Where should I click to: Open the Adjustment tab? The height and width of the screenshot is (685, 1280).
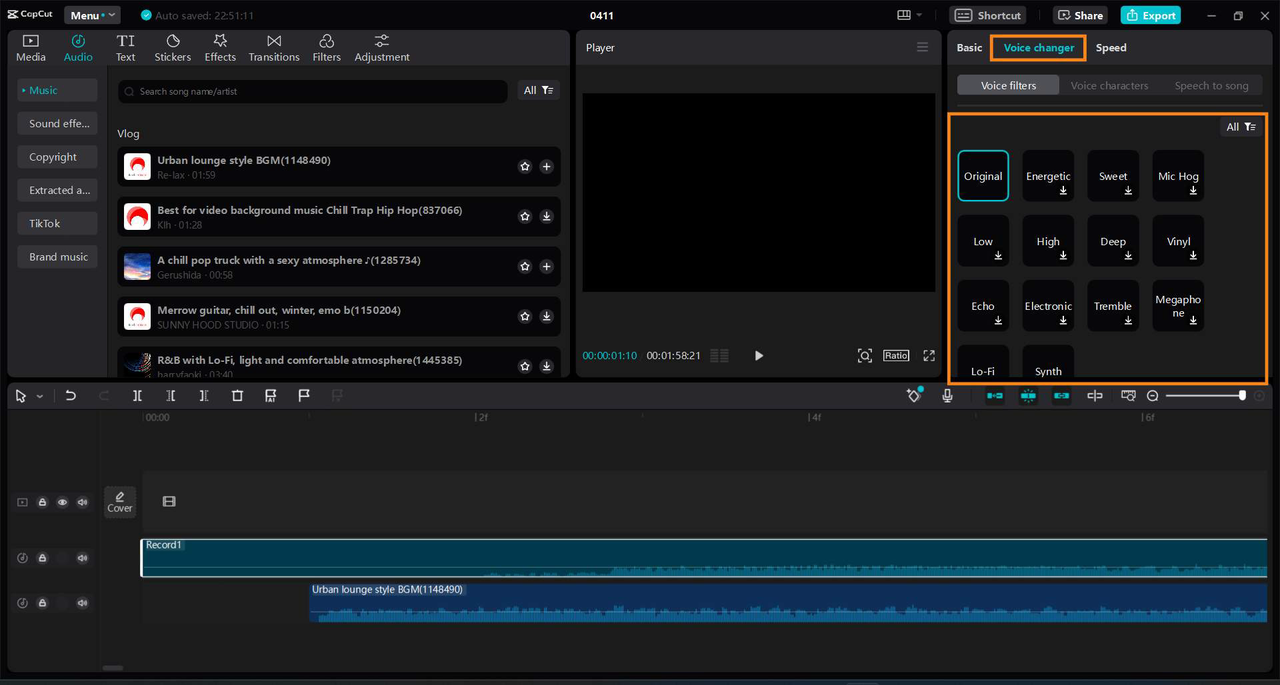coord(382,48)
